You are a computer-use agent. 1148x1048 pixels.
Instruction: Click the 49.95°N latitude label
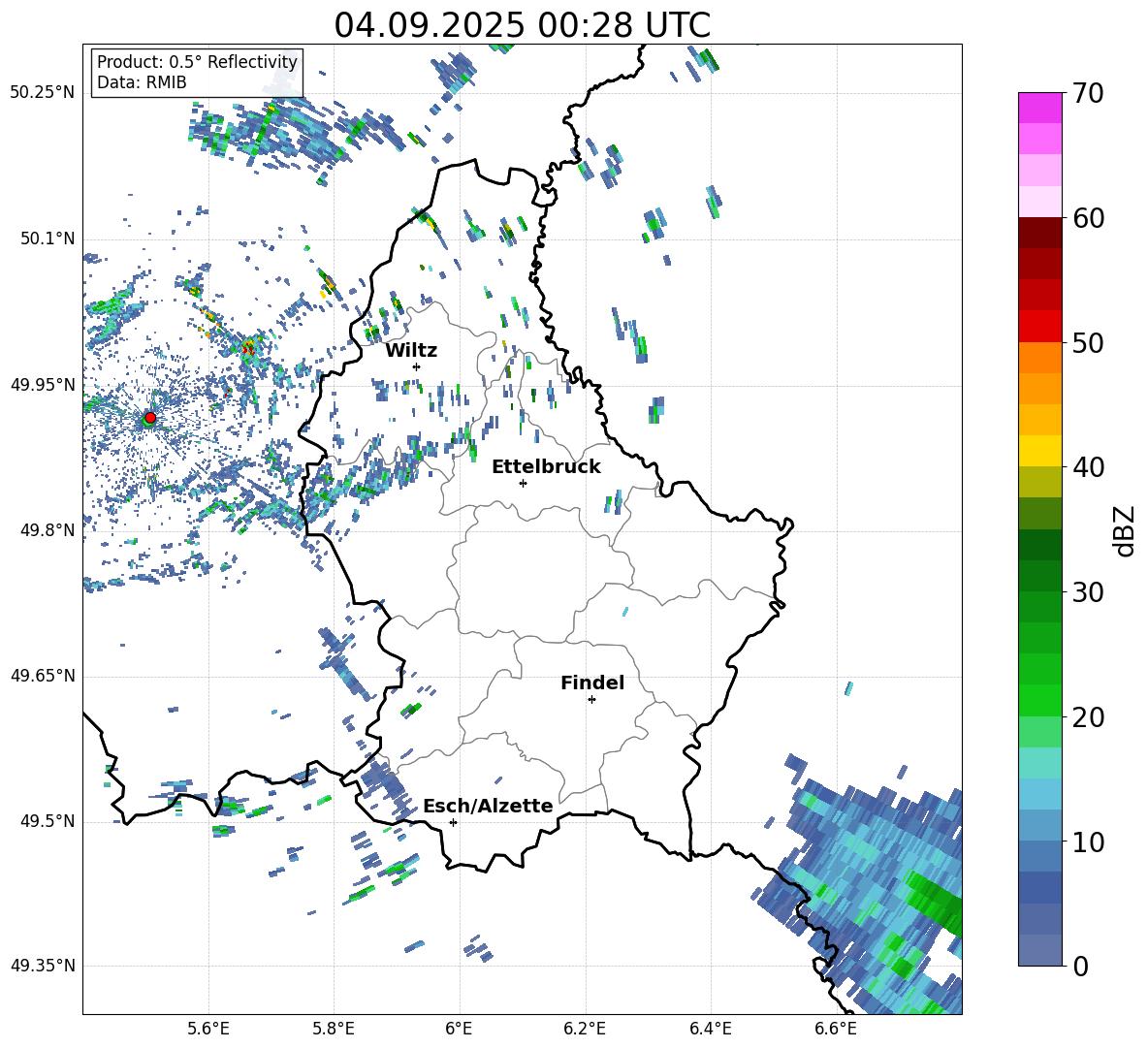point(43,385)
